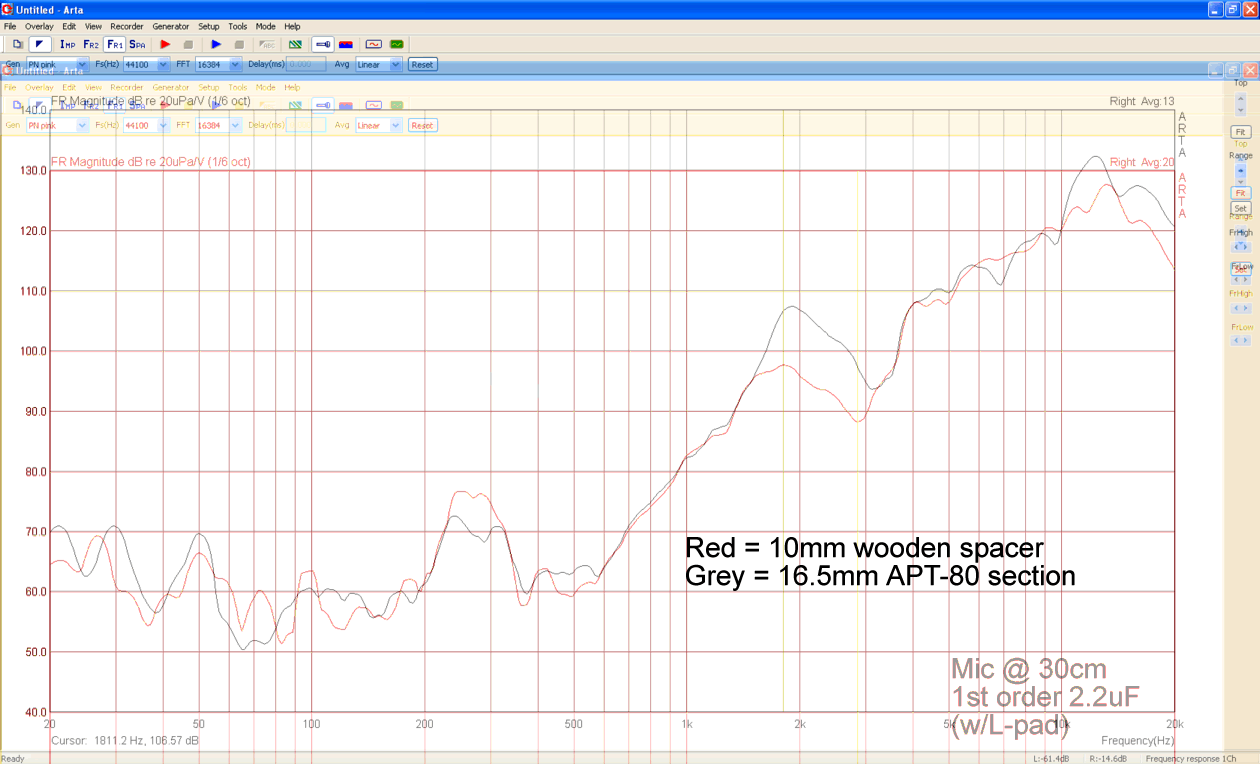Screen dimensions: 1260x764
Task: Click the red 'Right Avg:20' label
Action: click(x=1141, y=162)
